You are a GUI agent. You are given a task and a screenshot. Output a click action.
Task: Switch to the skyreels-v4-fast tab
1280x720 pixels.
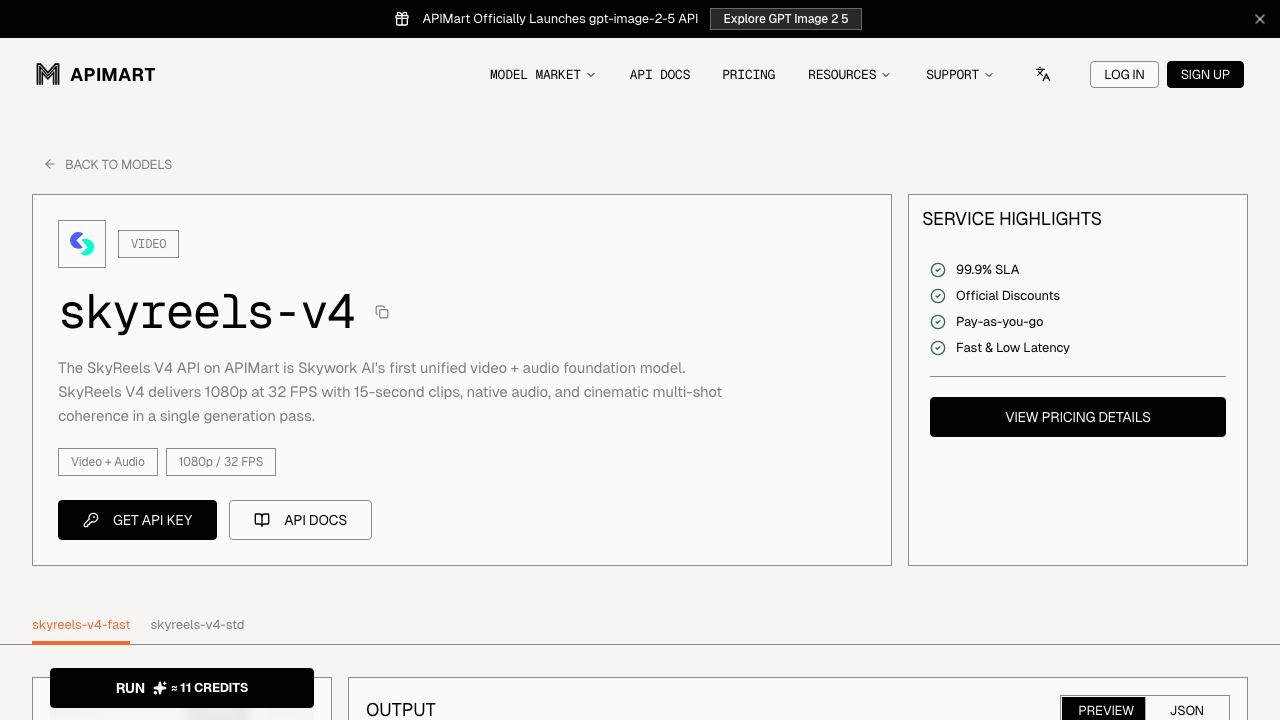(x=81, y=625)
